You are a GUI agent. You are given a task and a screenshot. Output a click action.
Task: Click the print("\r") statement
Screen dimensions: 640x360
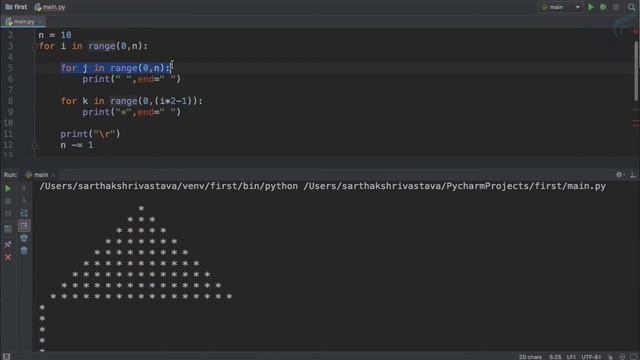click(x=90, y=134)
